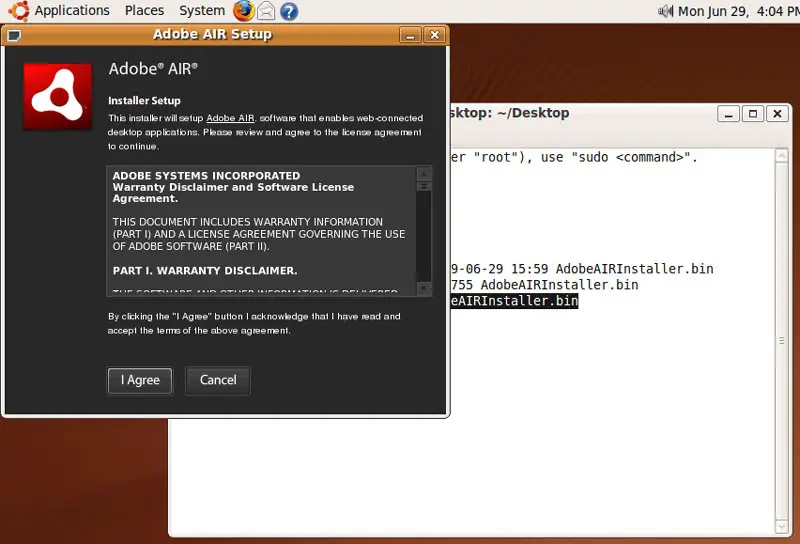Click the Adobe AIR Setup window menu icon
The width and height of the screenshot is (800, 544).
14,35
